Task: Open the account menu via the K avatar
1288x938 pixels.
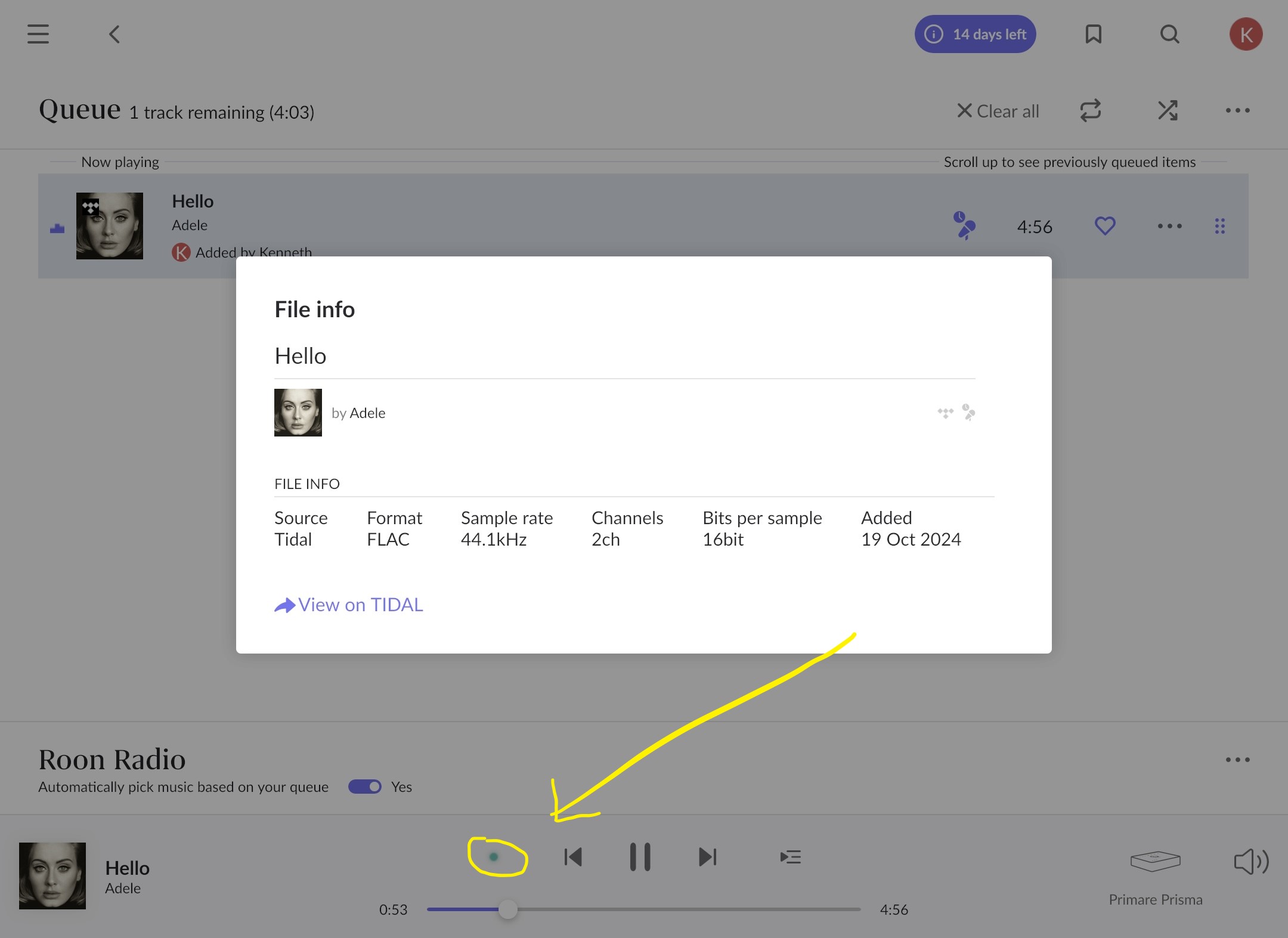Action: click(1246, 34)
